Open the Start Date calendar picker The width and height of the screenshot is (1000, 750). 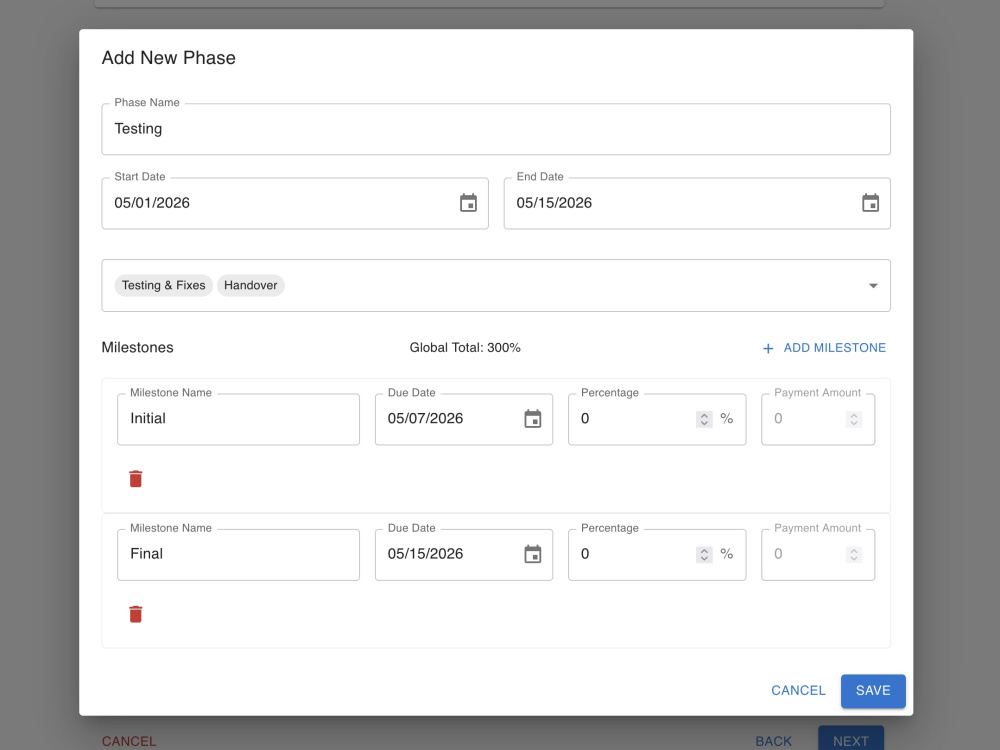click(468, 203)
